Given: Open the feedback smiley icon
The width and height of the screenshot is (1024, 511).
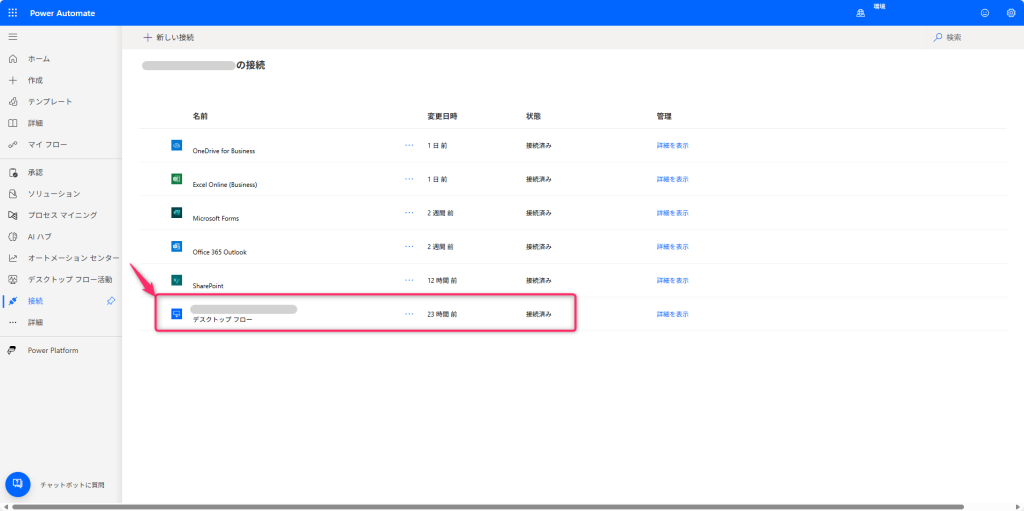Looking at the screenshot, I should pos(985,13).
